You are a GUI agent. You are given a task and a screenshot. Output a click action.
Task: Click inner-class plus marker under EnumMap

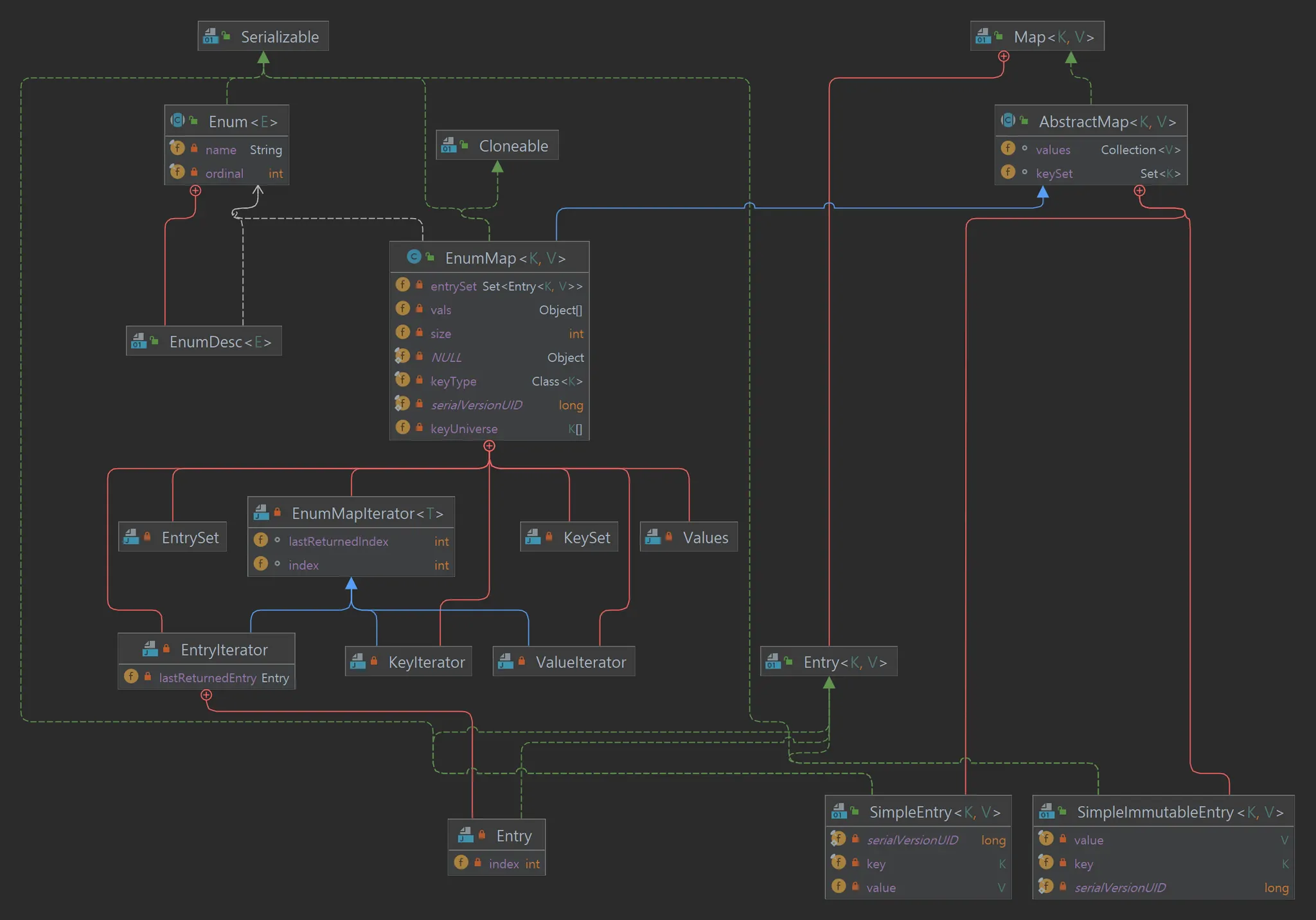(x=490, y=446)
